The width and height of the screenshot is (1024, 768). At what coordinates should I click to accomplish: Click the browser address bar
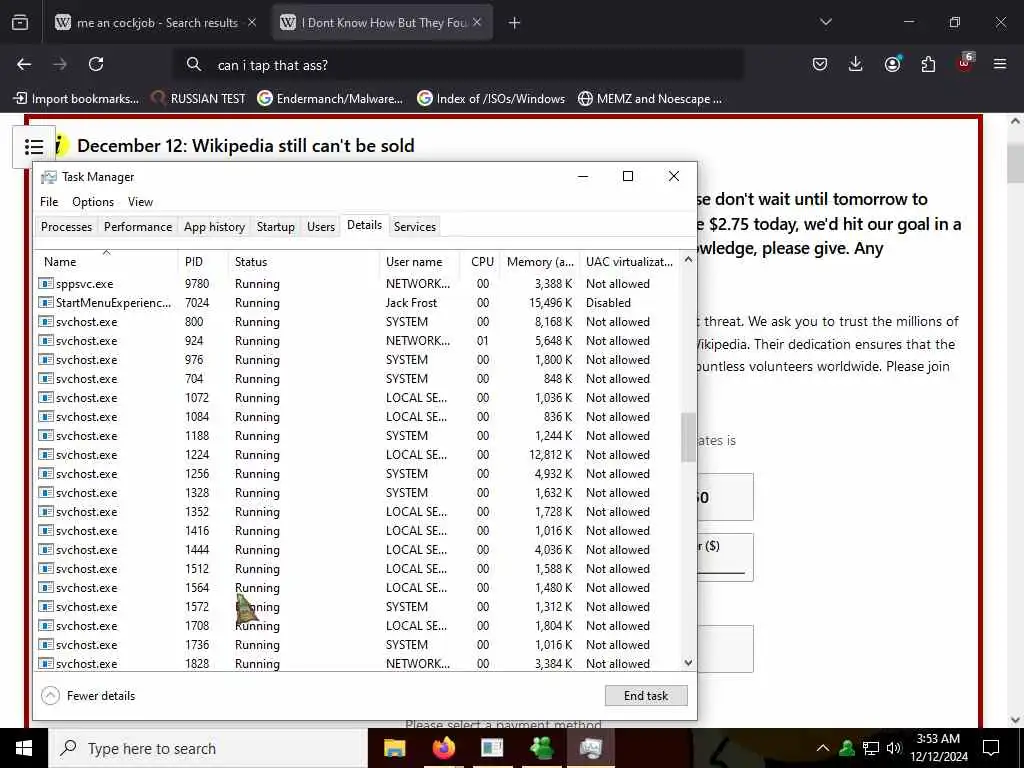point(457,65)
